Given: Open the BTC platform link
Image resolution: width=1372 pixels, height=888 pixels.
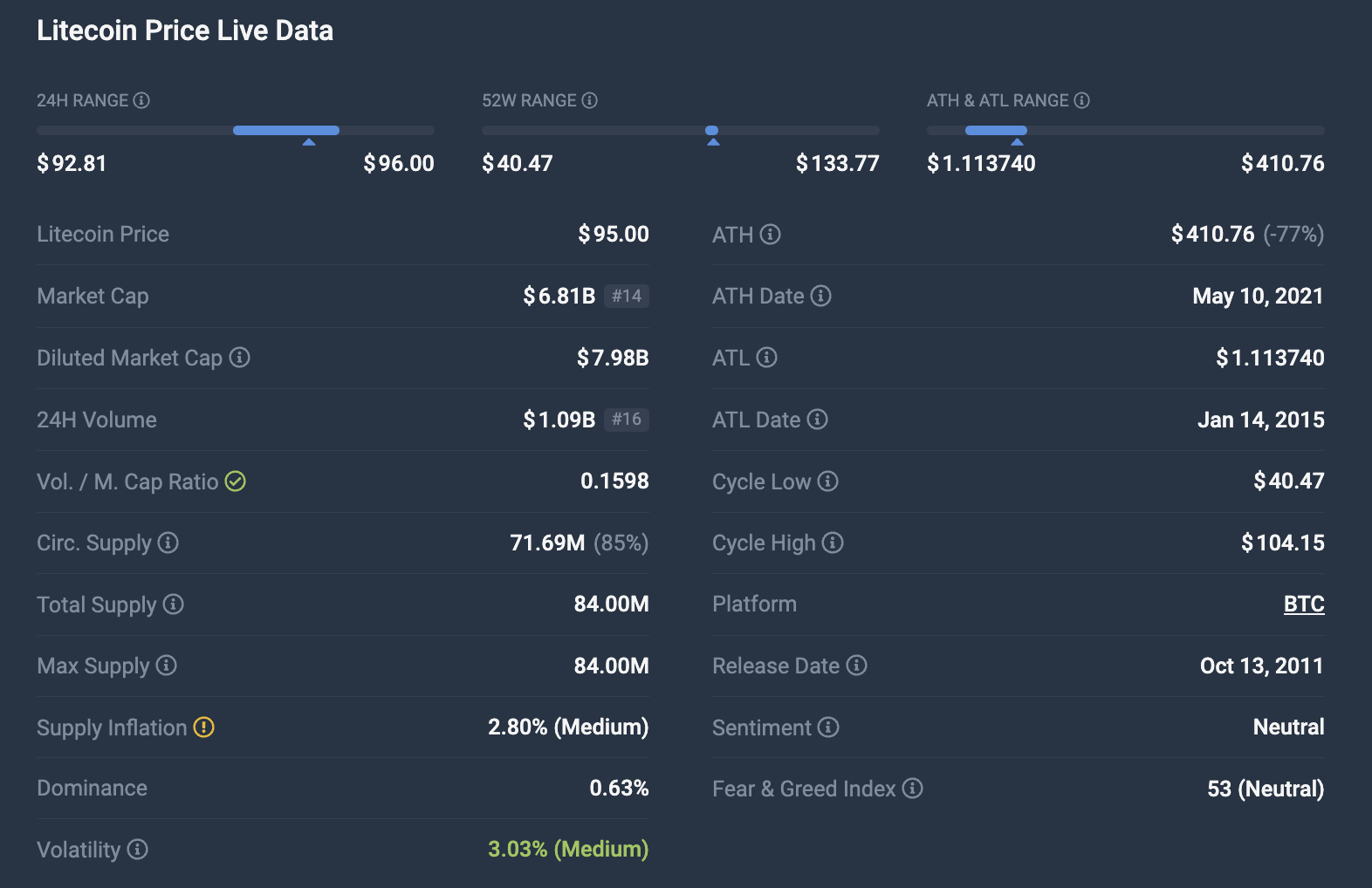Looking at the screenshot, I should [1304, 604].
